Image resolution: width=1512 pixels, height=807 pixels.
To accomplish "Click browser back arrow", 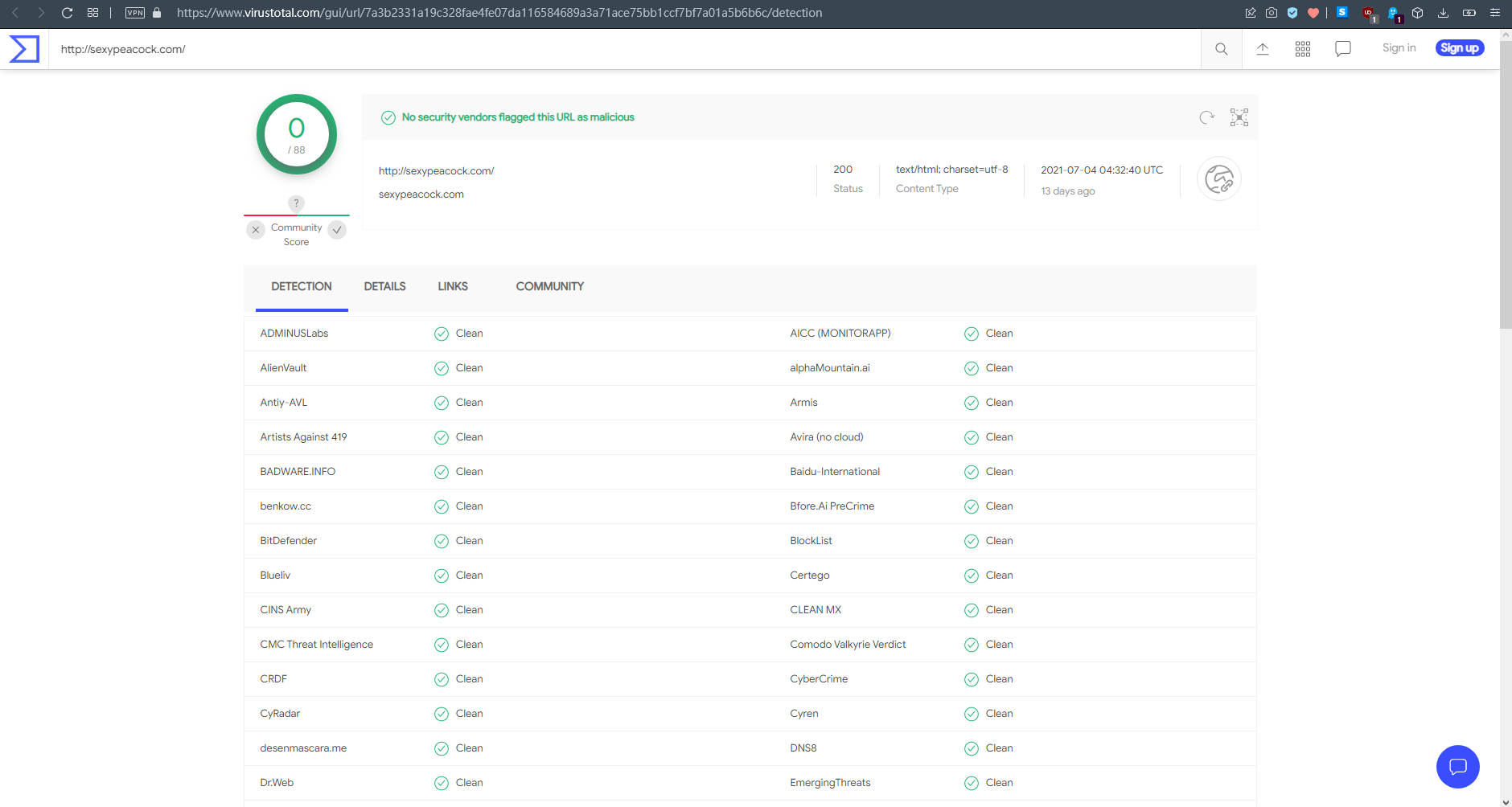I will [x=15, y=13].
